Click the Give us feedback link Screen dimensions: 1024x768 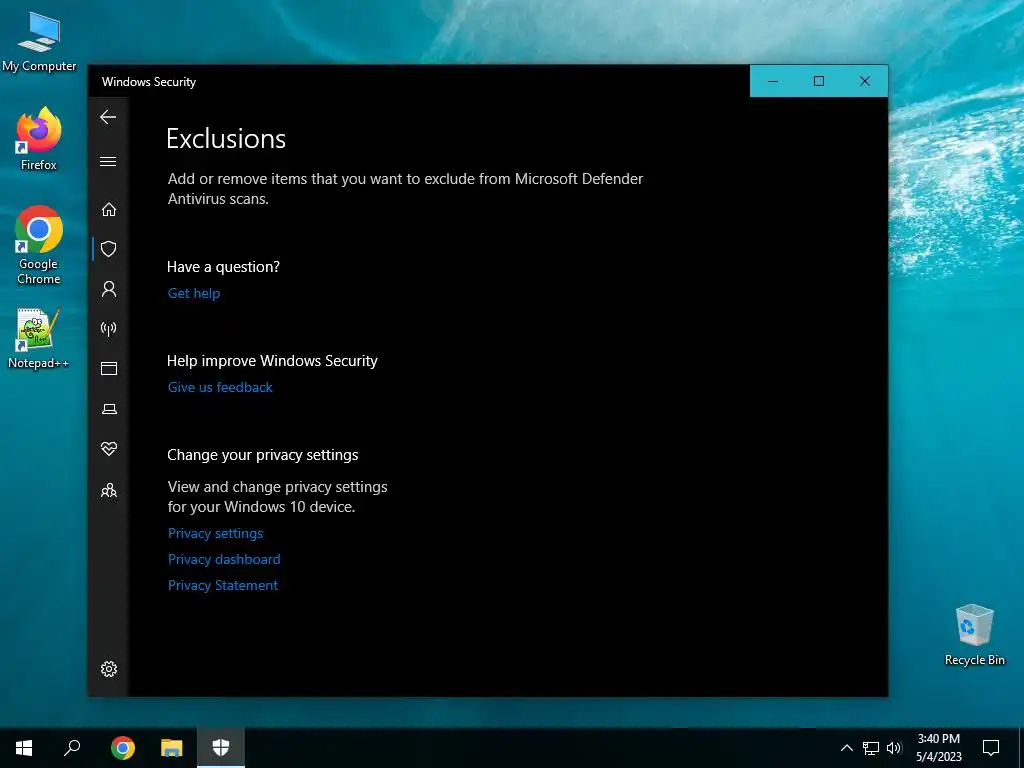tap(220, 387)
